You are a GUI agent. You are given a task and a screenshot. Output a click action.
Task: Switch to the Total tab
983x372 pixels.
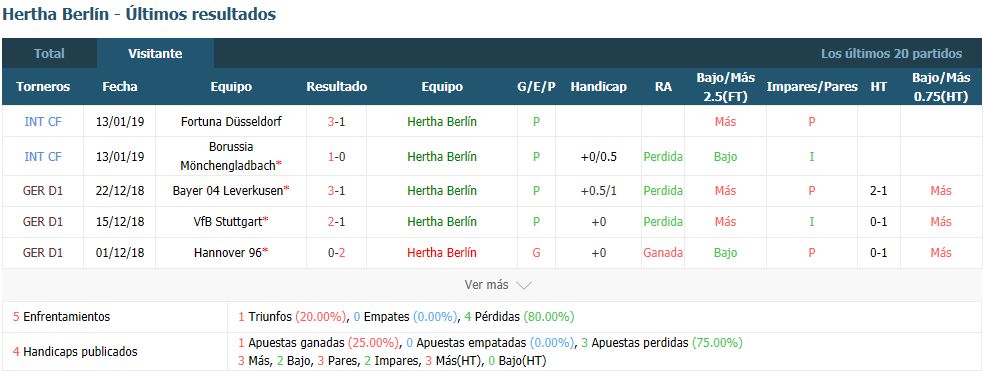(49, 53)
